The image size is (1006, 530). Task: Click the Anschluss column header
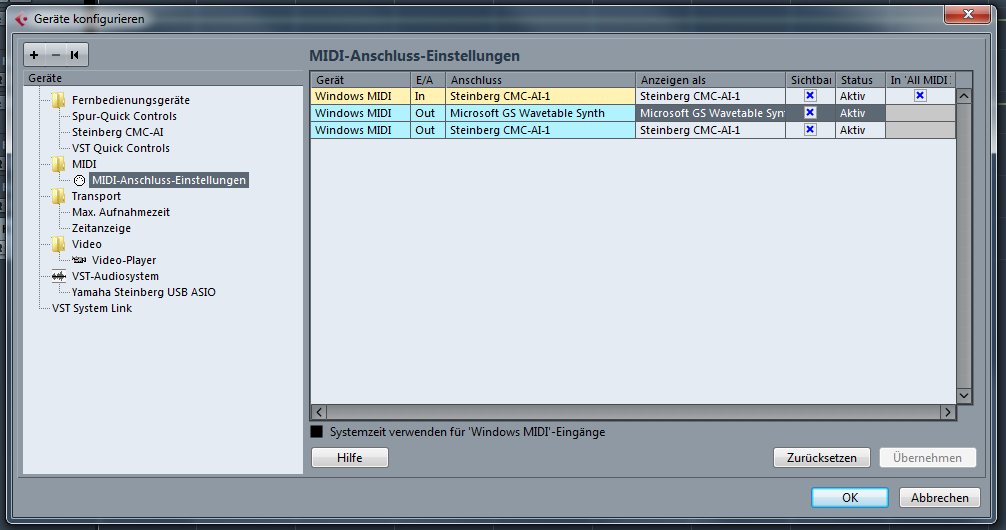(x=540, y=80)
